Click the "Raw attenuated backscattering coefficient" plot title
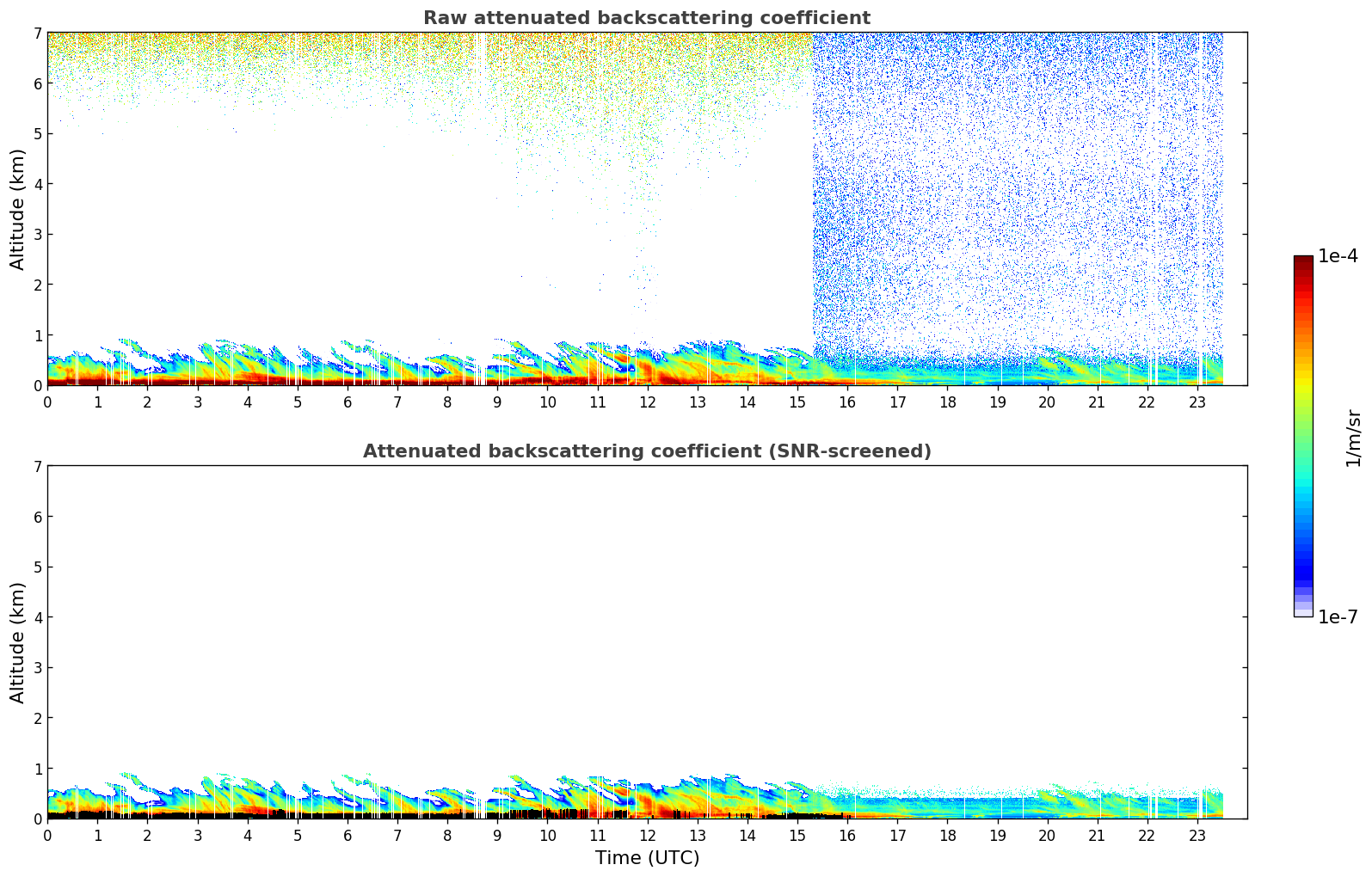The height and width of the screenshot is (877, 1372). 646,18
